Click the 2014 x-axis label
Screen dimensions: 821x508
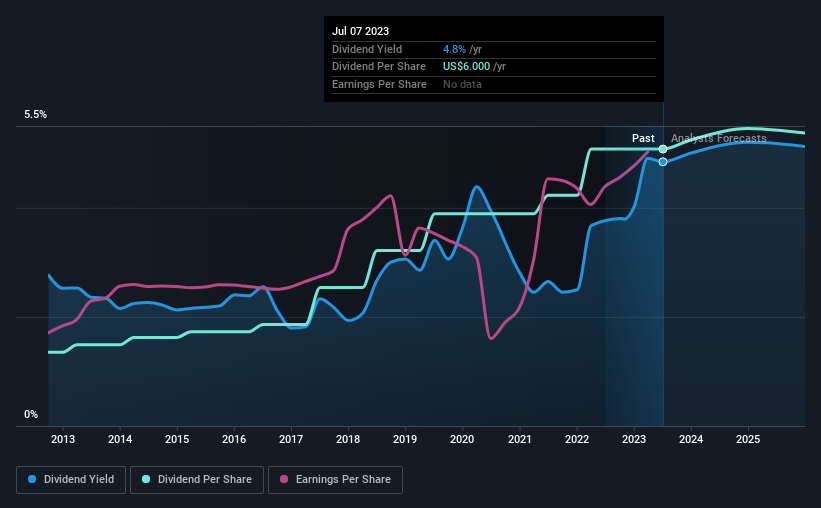point(120,439)
